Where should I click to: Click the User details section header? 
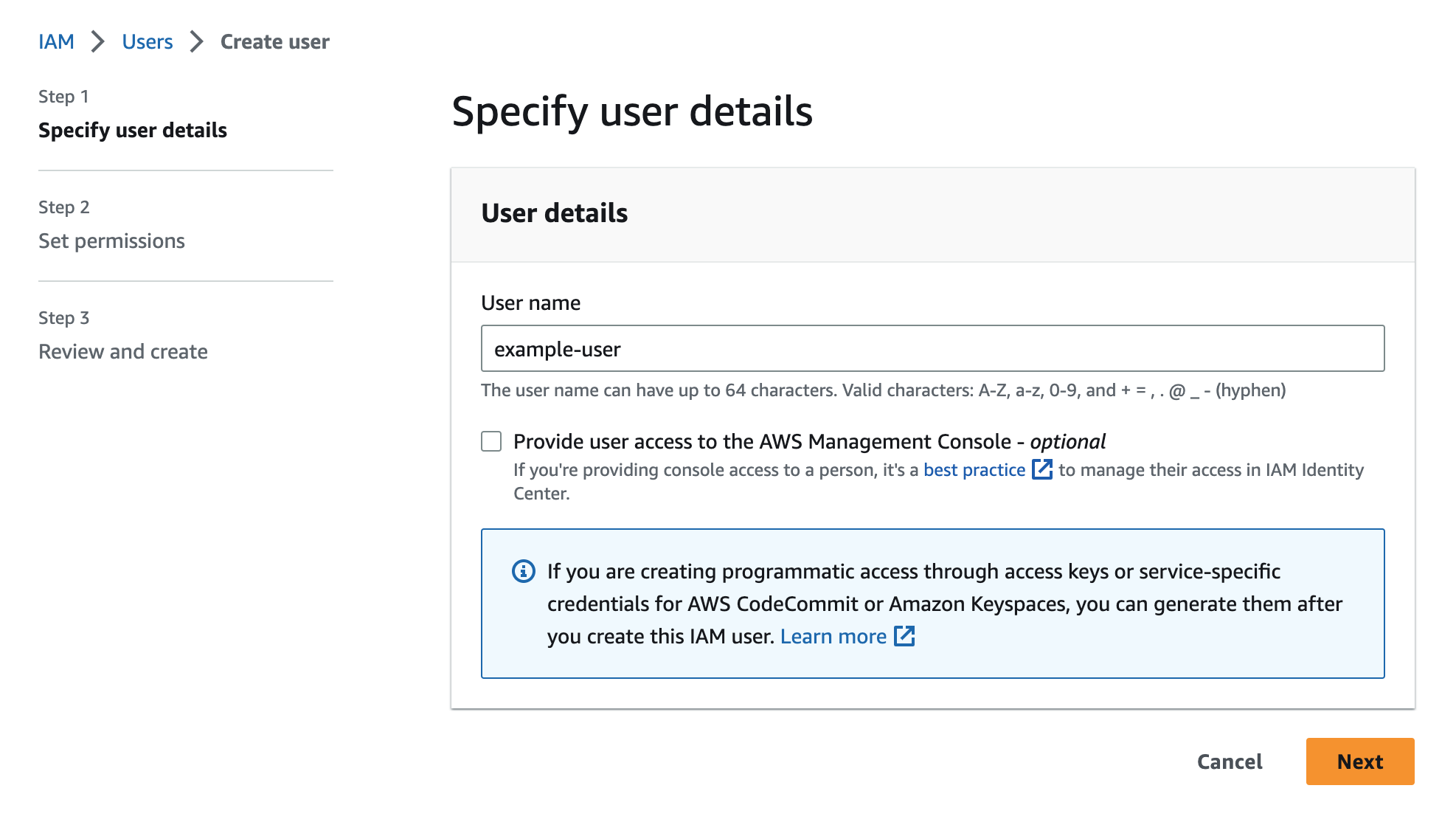click(x=554, y=213)
